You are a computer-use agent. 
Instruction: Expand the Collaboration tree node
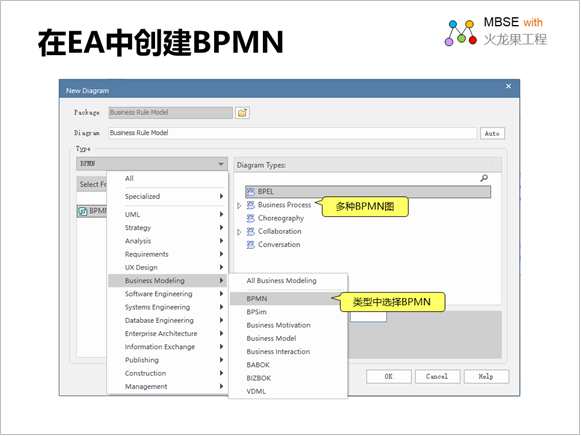tap(239, 232)
